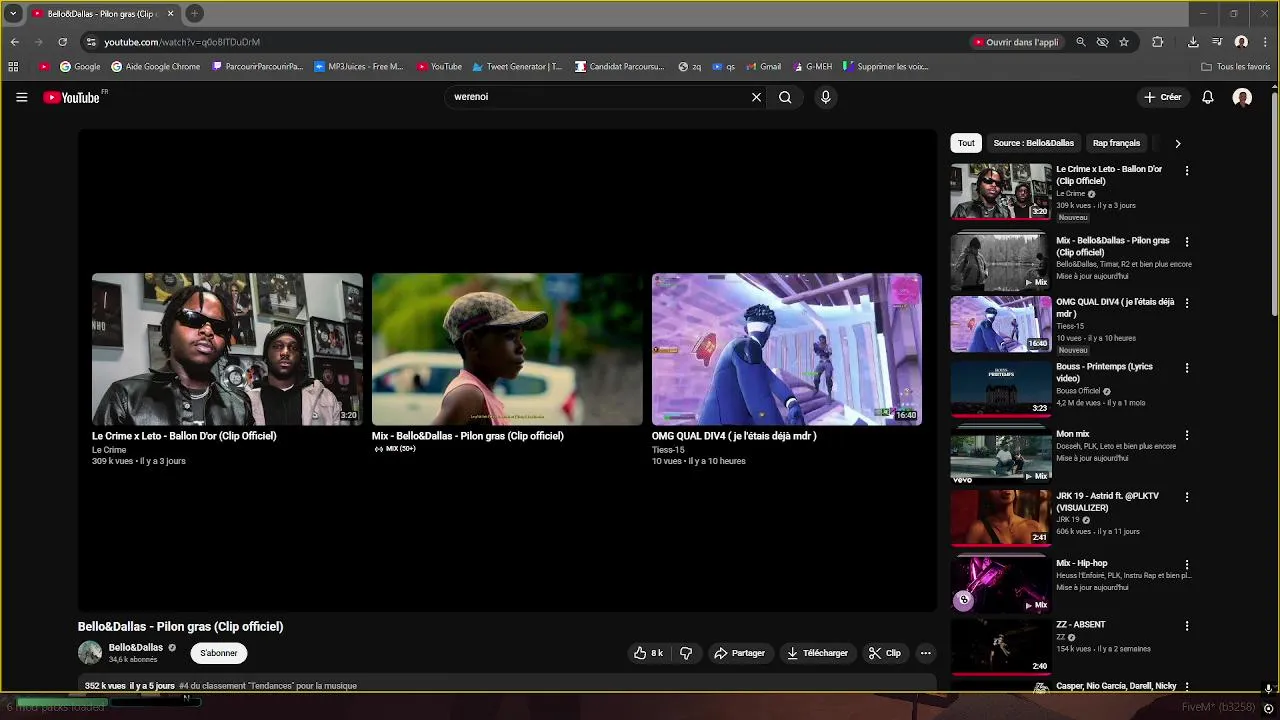1280x720 pixels.
Task: Open the tab search dropdown arrow
Action: [x=13, y=14]
